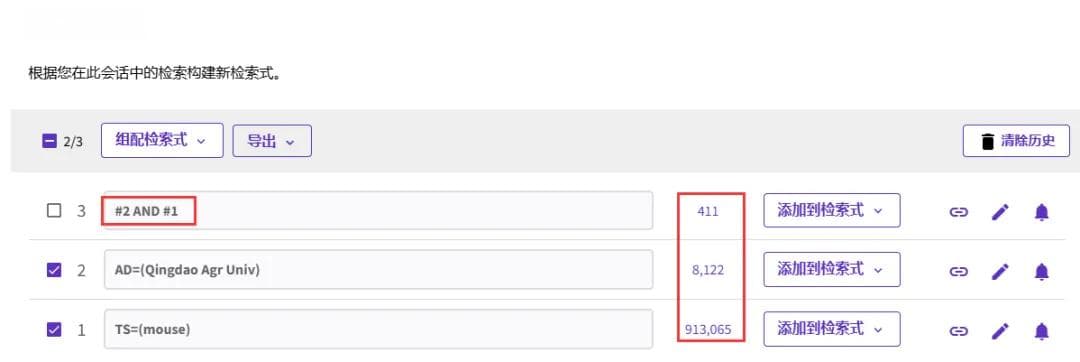Create alert bell for search #3

tap(1041, 212)
